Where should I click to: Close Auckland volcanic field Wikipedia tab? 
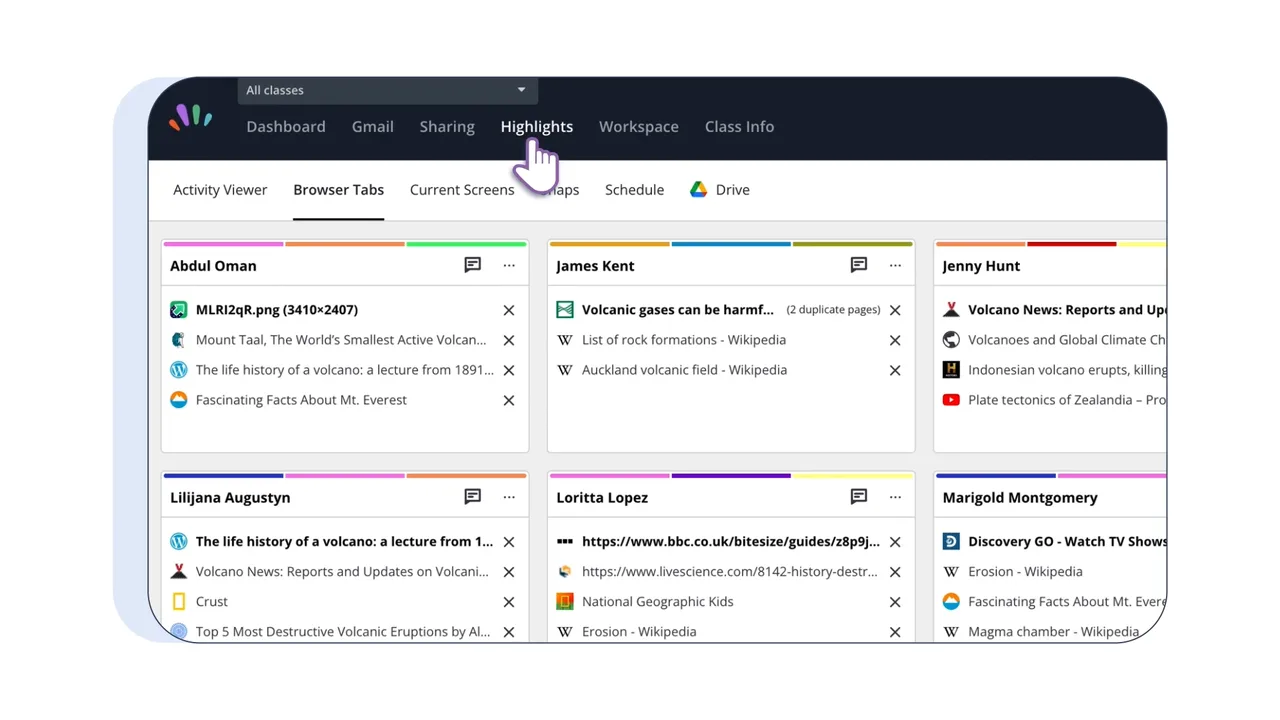pyautogui.click(x=895, y=370)
